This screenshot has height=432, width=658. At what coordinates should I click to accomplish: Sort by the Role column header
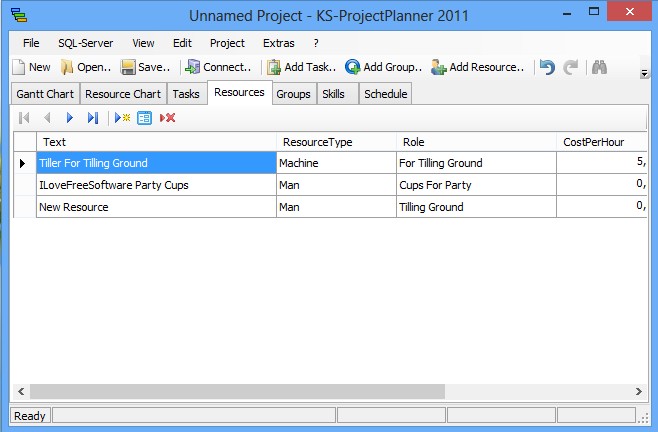[476, 142]
